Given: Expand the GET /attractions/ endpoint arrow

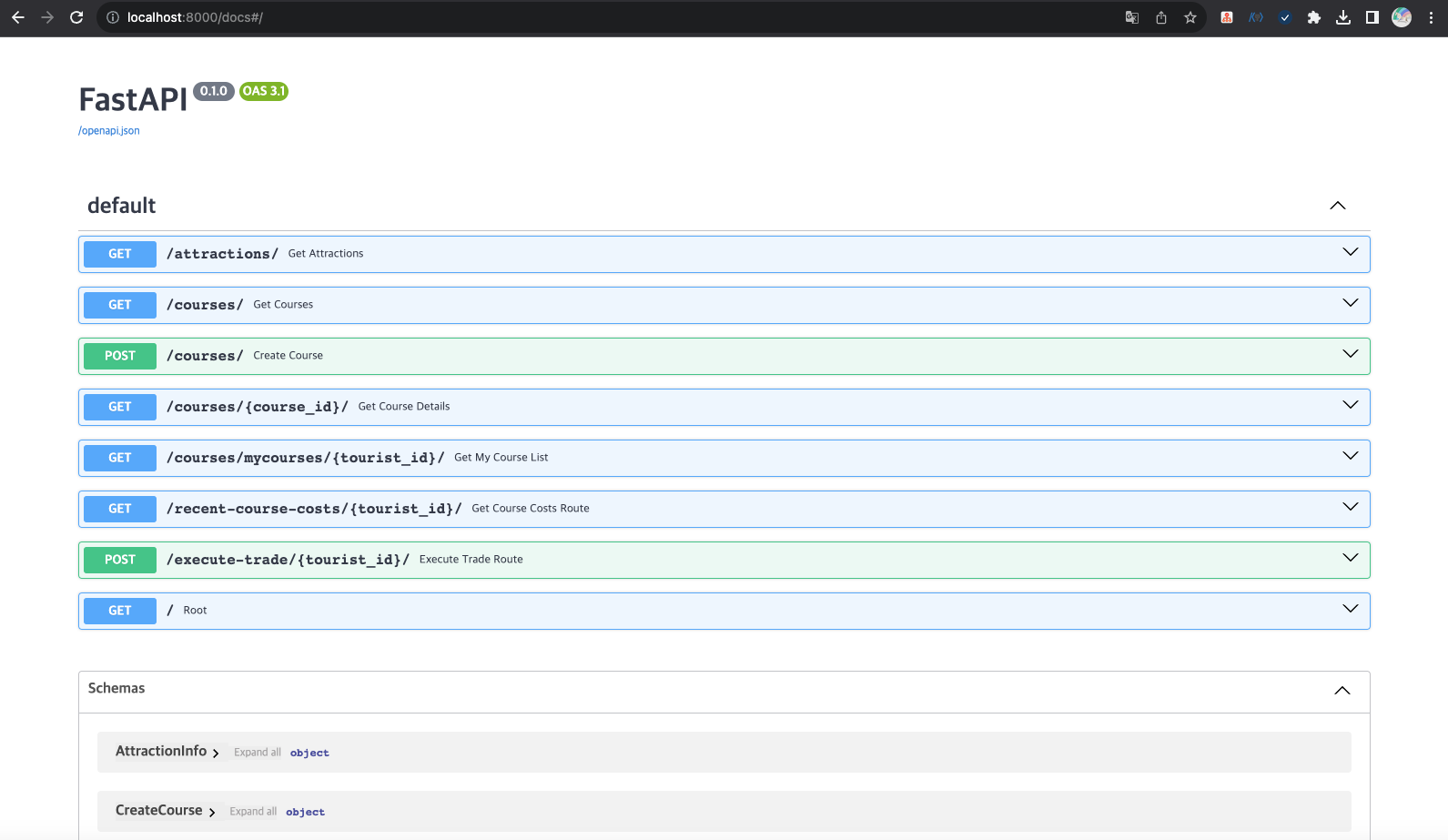Looking at the screenshot, I should 1350,253.
